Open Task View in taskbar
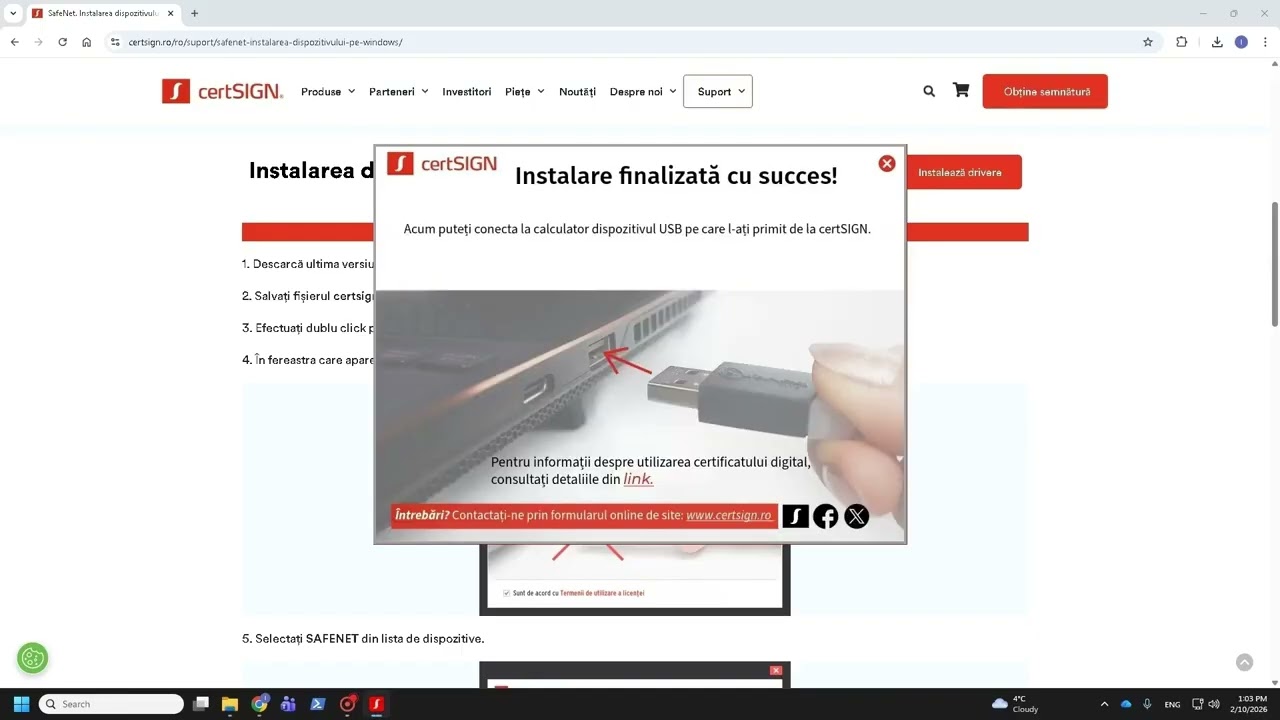This screenshot has height=720, width=1280. point(201,704)
